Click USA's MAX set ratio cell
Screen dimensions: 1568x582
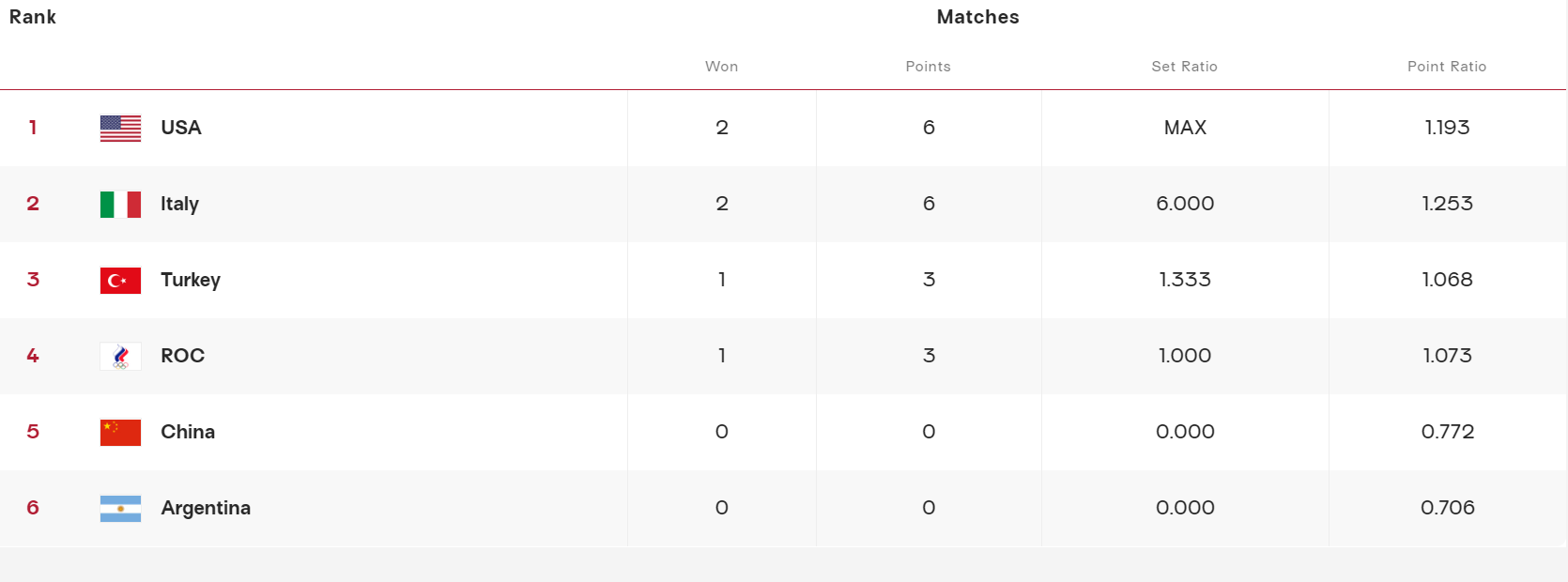point(1185,128)
